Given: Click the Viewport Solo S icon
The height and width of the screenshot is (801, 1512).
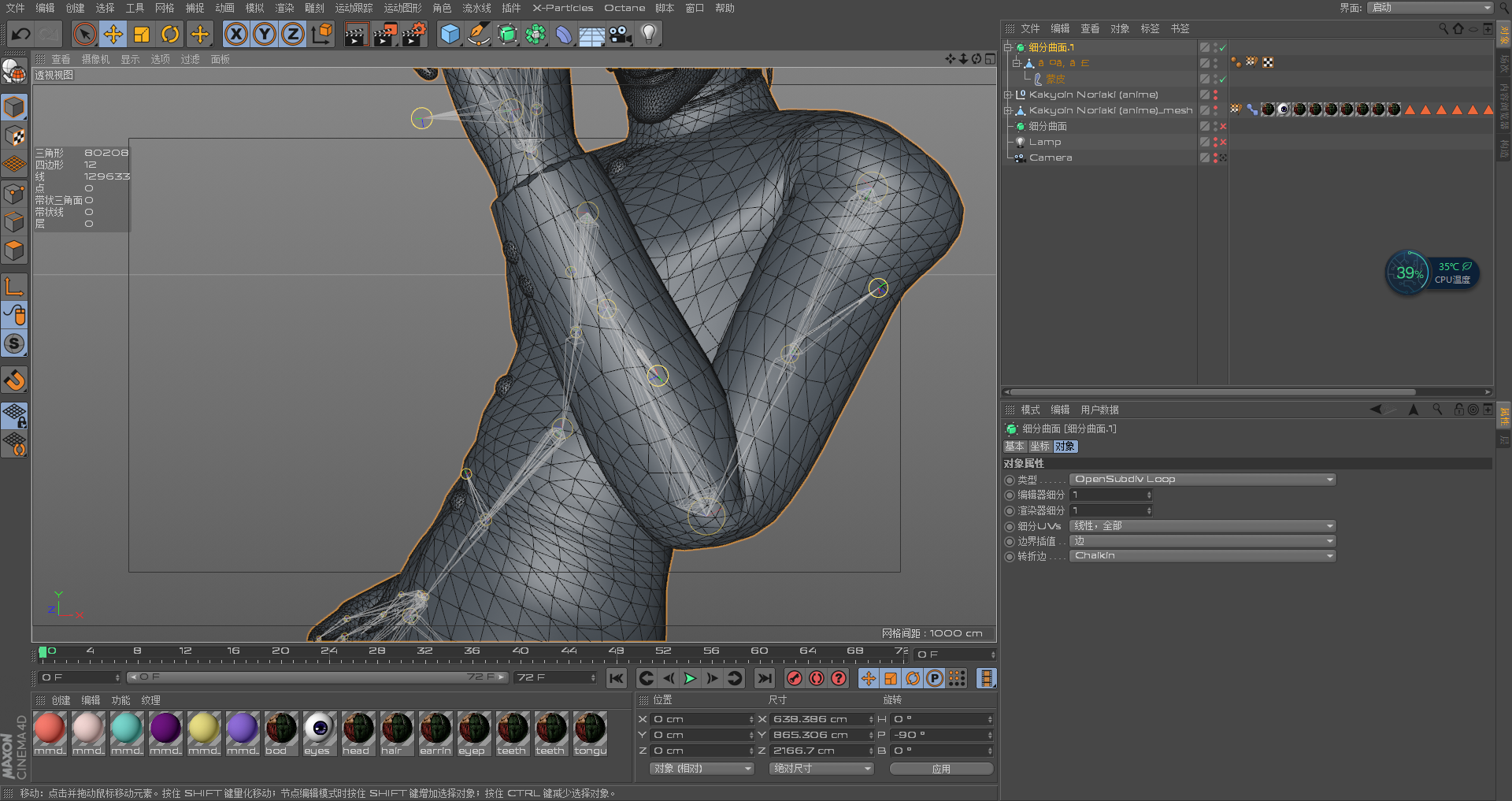Looking at the screenshot, I should [14, 343].
